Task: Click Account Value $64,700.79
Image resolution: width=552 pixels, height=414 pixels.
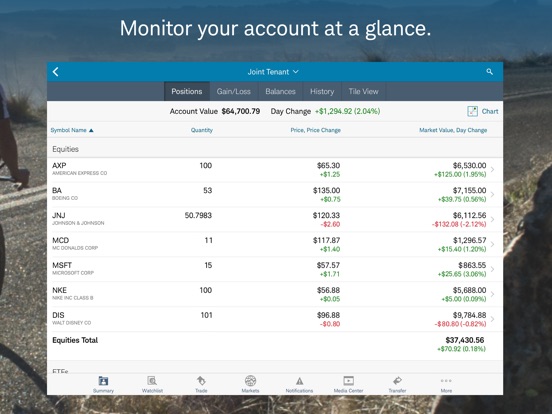Action: (x=215, y=111)
